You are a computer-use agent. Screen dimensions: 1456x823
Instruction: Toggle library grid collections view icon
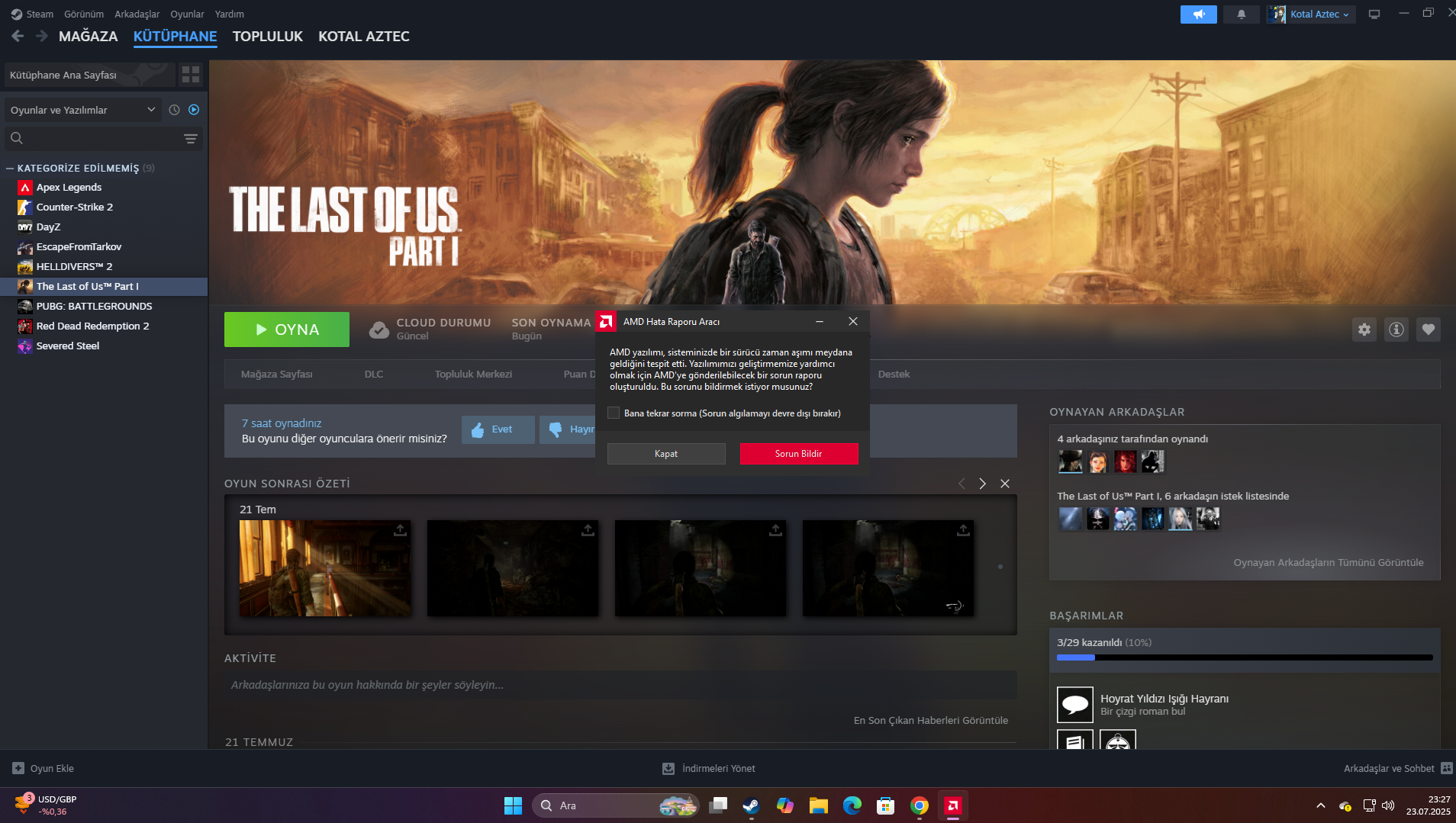191,75
